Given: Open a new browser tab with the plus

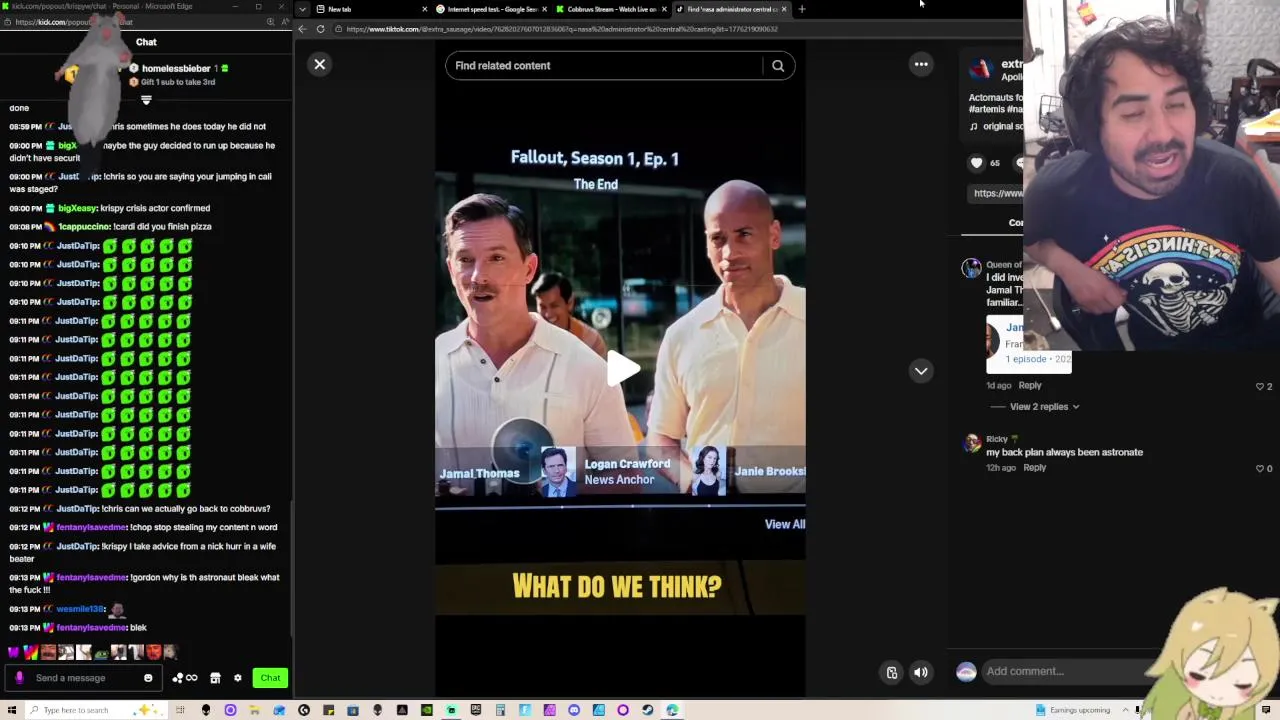Looking at the screenshot, I should pyautogui.click(x=802, y=9).
